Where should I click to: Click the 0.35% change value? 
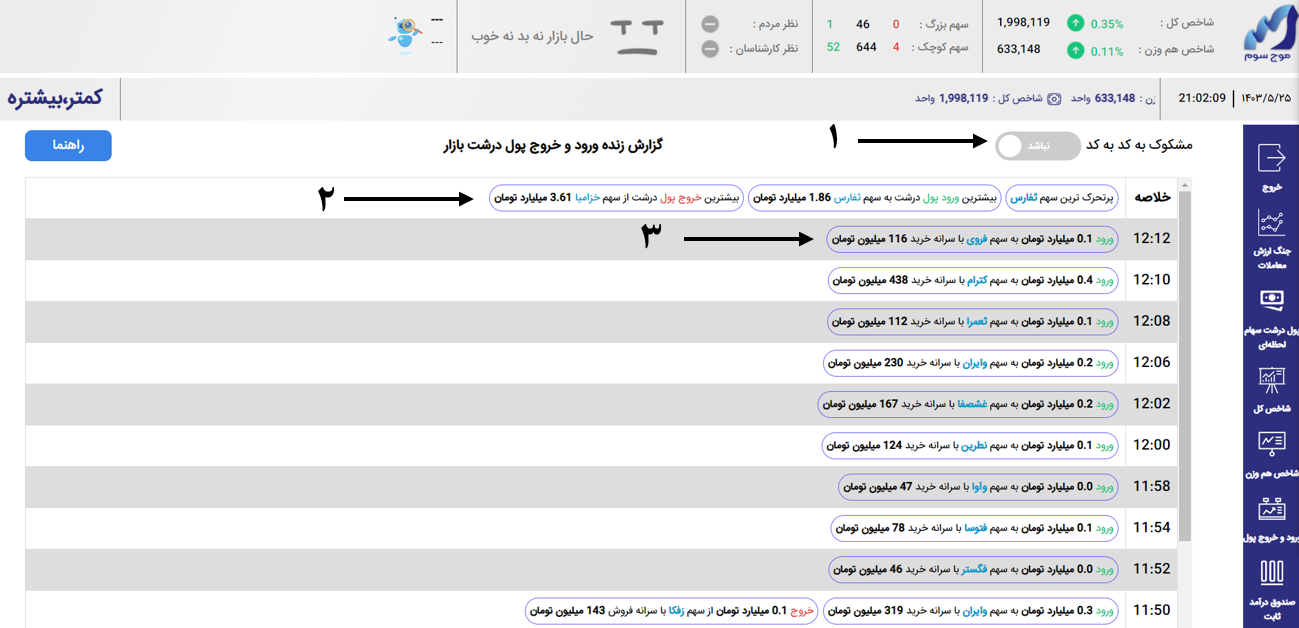(x=1107, y=23)
